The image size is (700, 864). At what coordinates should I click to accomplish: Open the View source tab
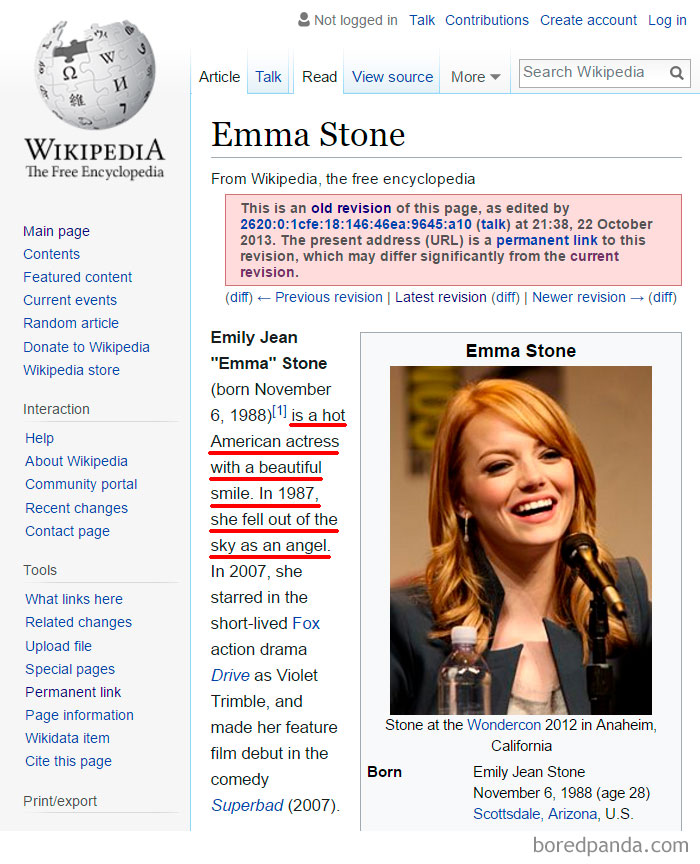click(x=392, y=77)
